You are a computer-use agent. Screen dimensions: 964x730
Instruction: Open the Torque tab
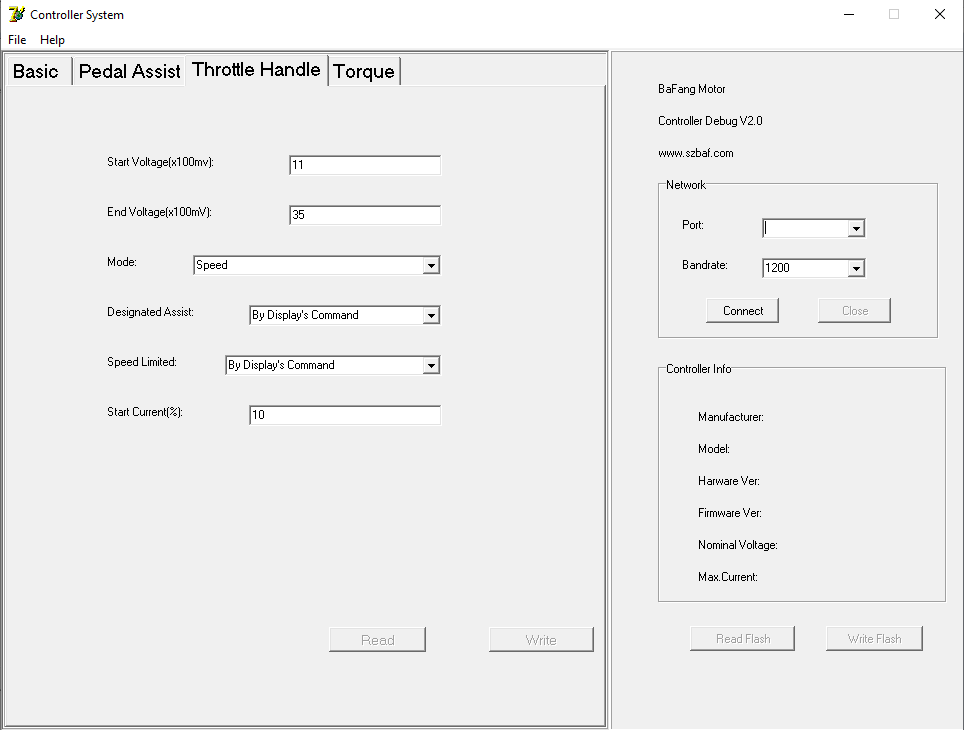tap(364, 72)
